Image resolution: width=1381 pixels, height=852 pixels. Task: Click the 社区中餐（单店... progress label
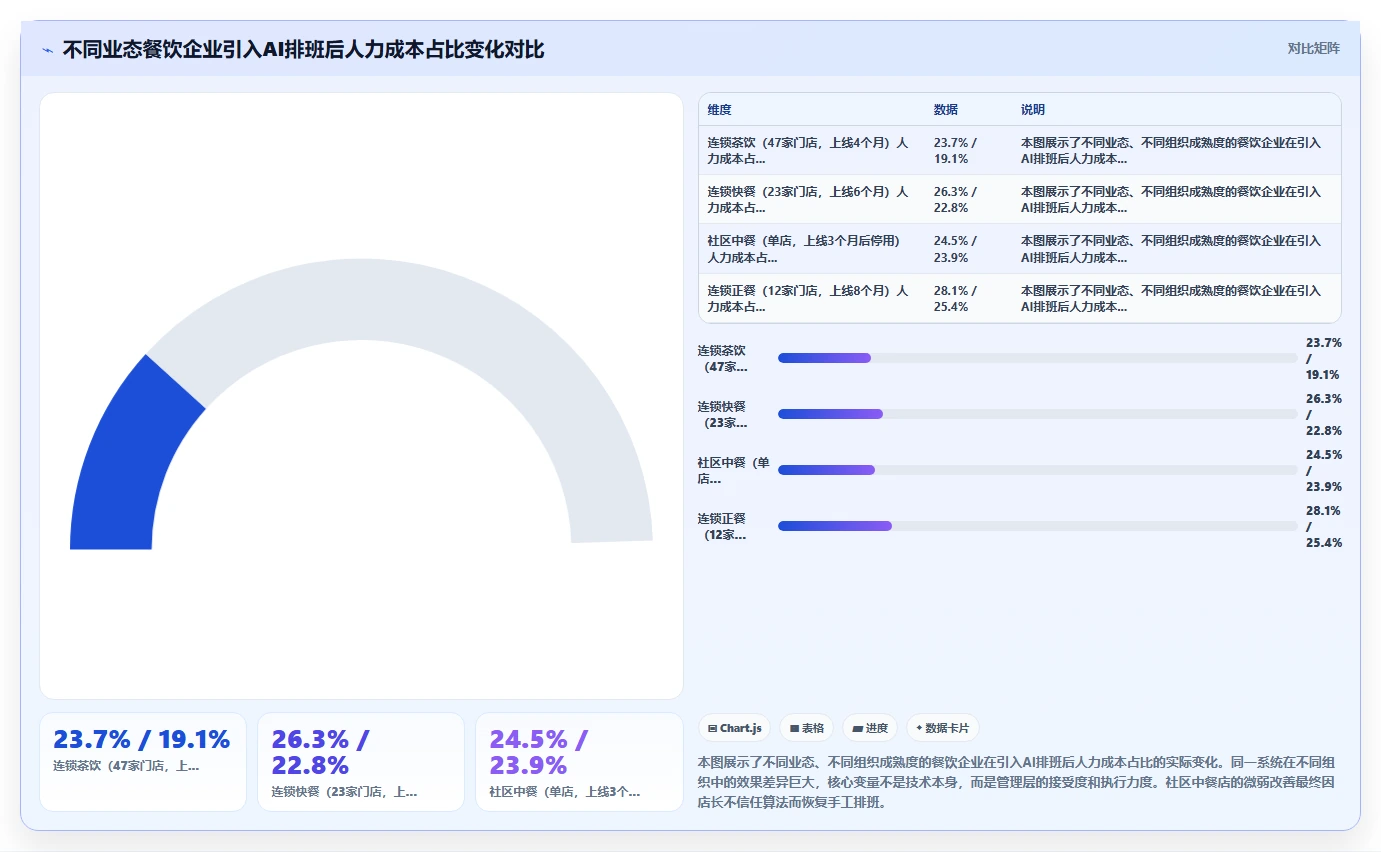734,470
